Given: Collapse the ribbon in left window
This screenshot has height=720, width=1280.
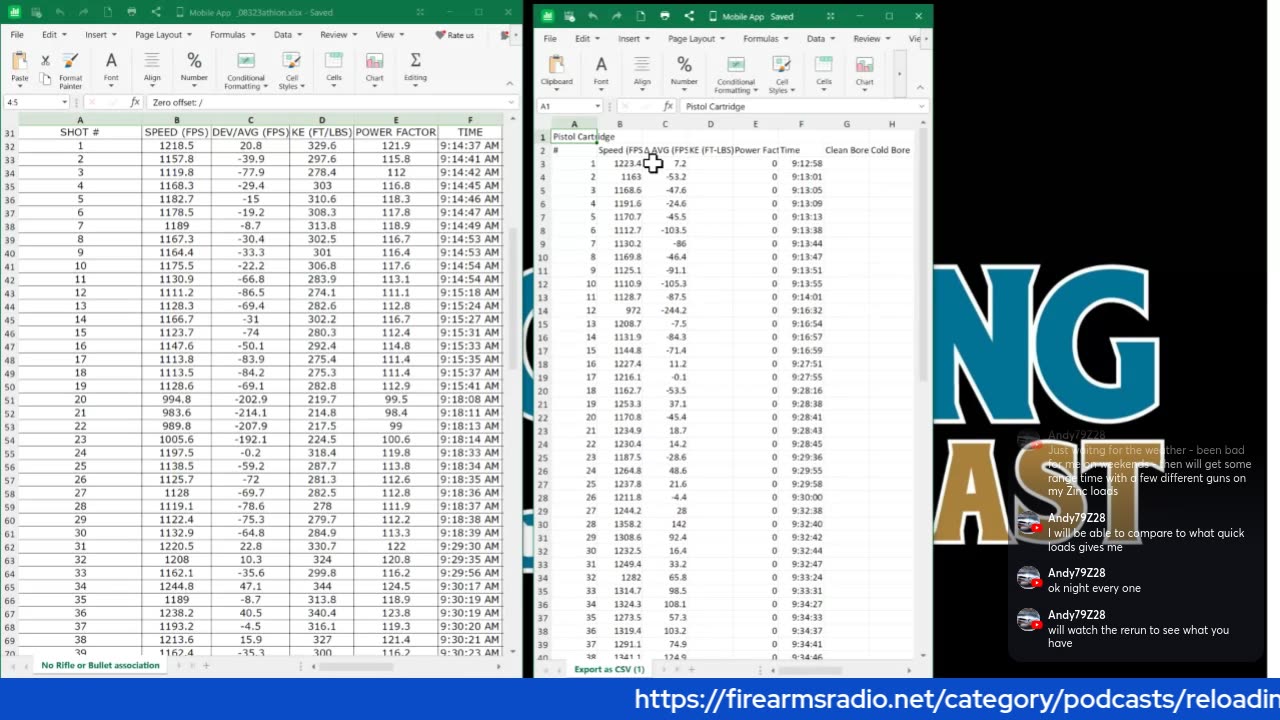Looking at the screenshot, I should 509,84.
